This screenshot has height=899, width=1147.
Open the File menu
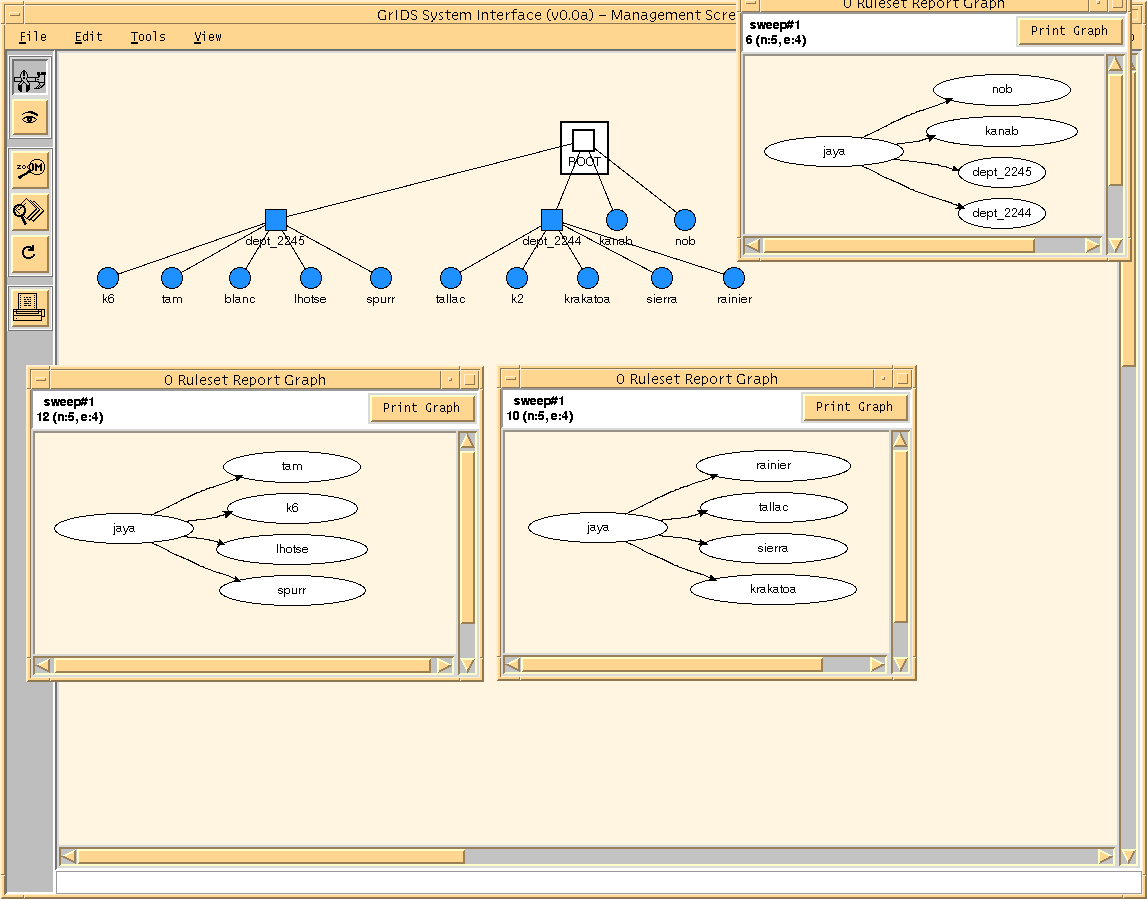33,37
